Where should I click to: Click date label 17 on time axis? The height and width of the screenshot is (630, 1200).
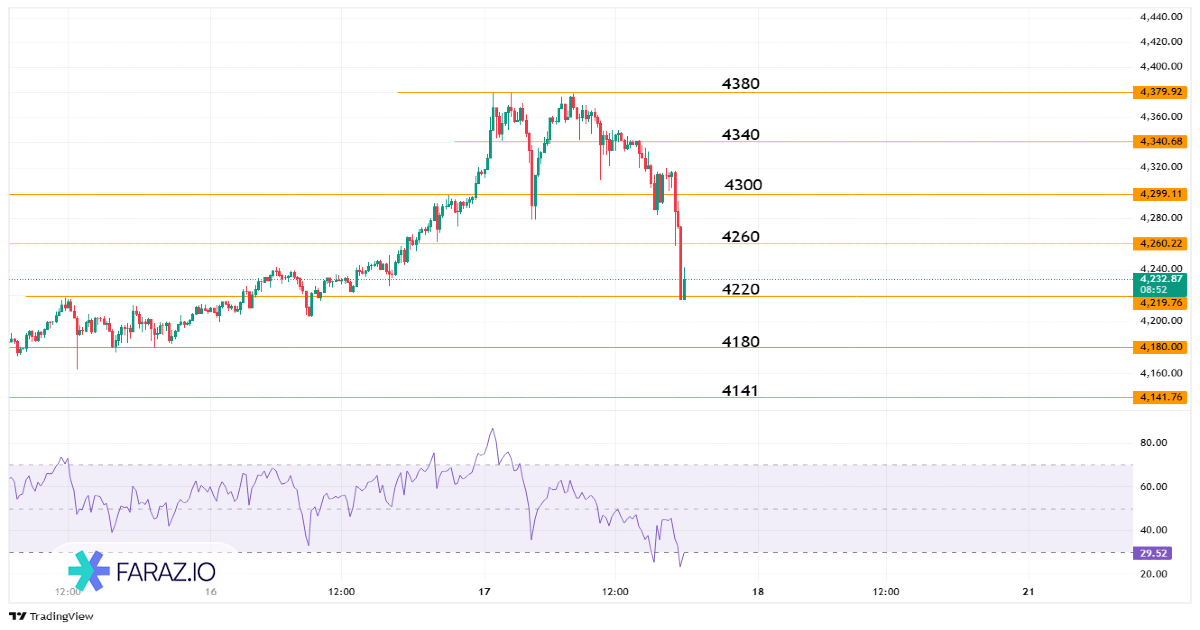click(x=485, y=592)
